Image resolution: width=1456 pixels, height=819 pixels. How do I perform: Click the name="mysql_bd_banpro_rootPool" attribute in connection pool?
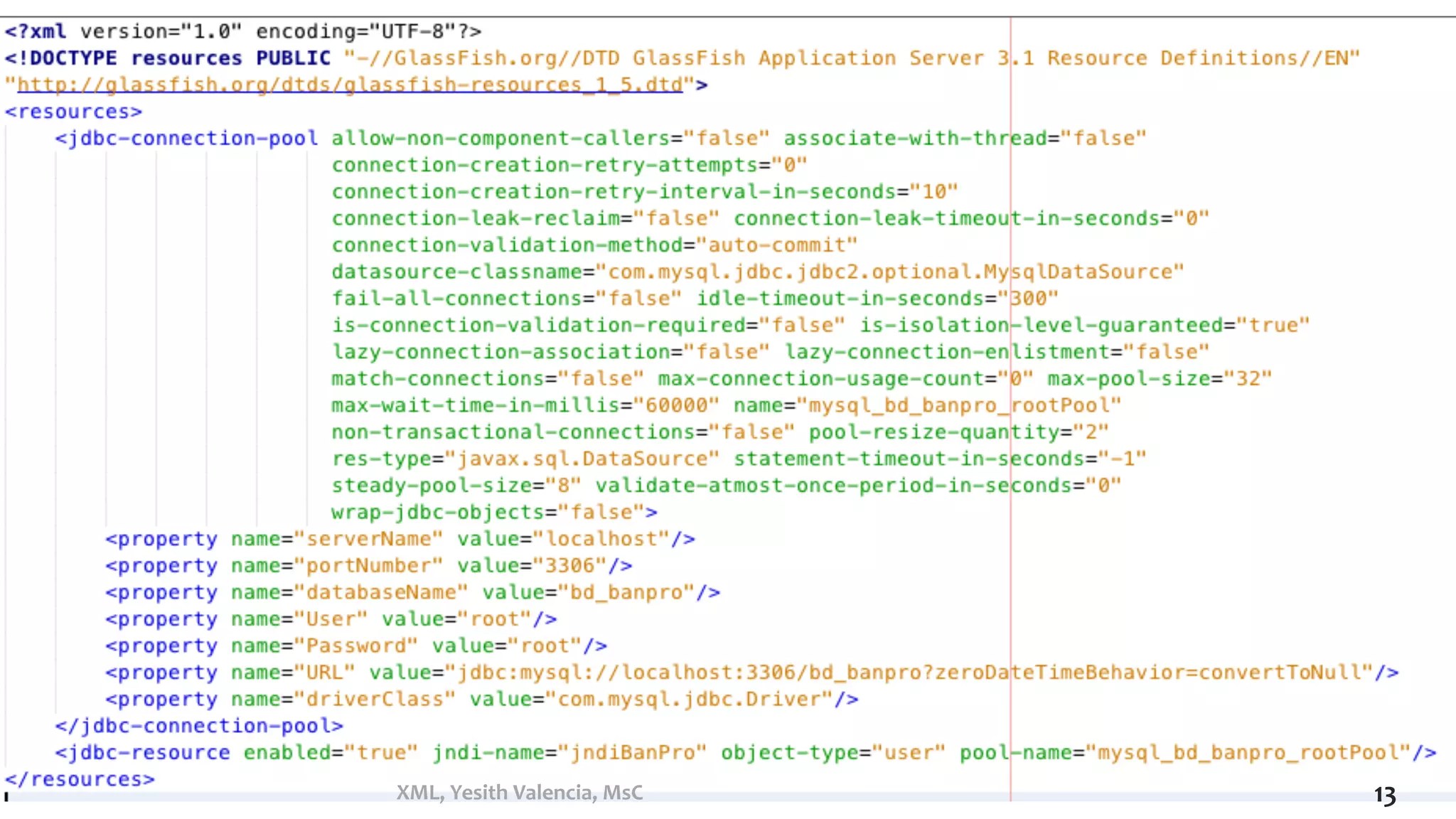coord(927,406)
